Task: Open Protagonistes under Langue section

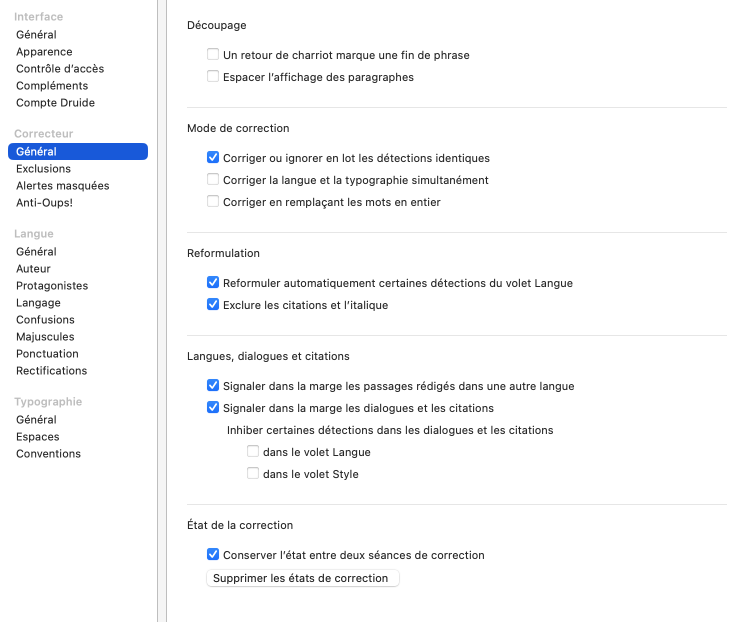Action: [52, 286]
